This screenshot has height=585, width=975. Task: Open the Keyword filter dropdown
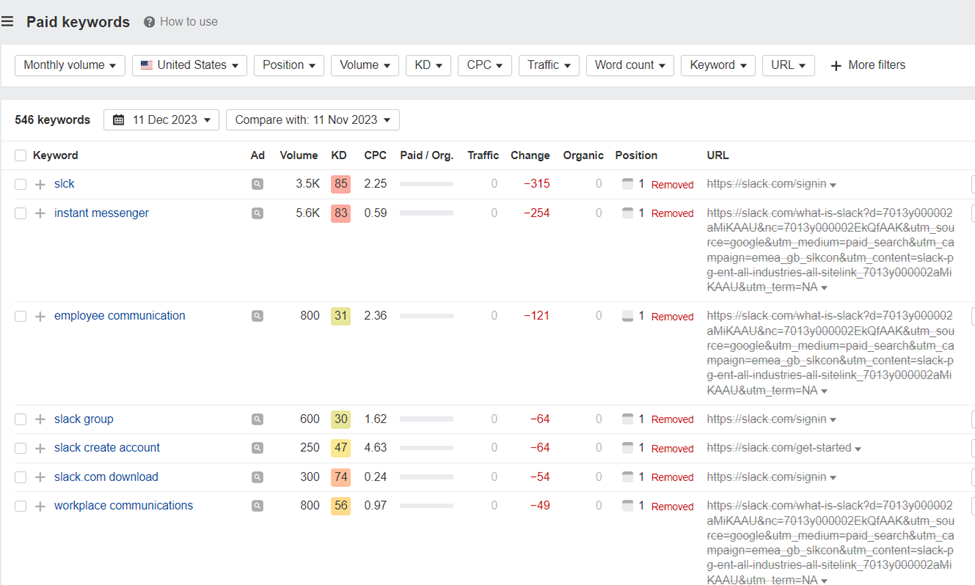point(718,65)
